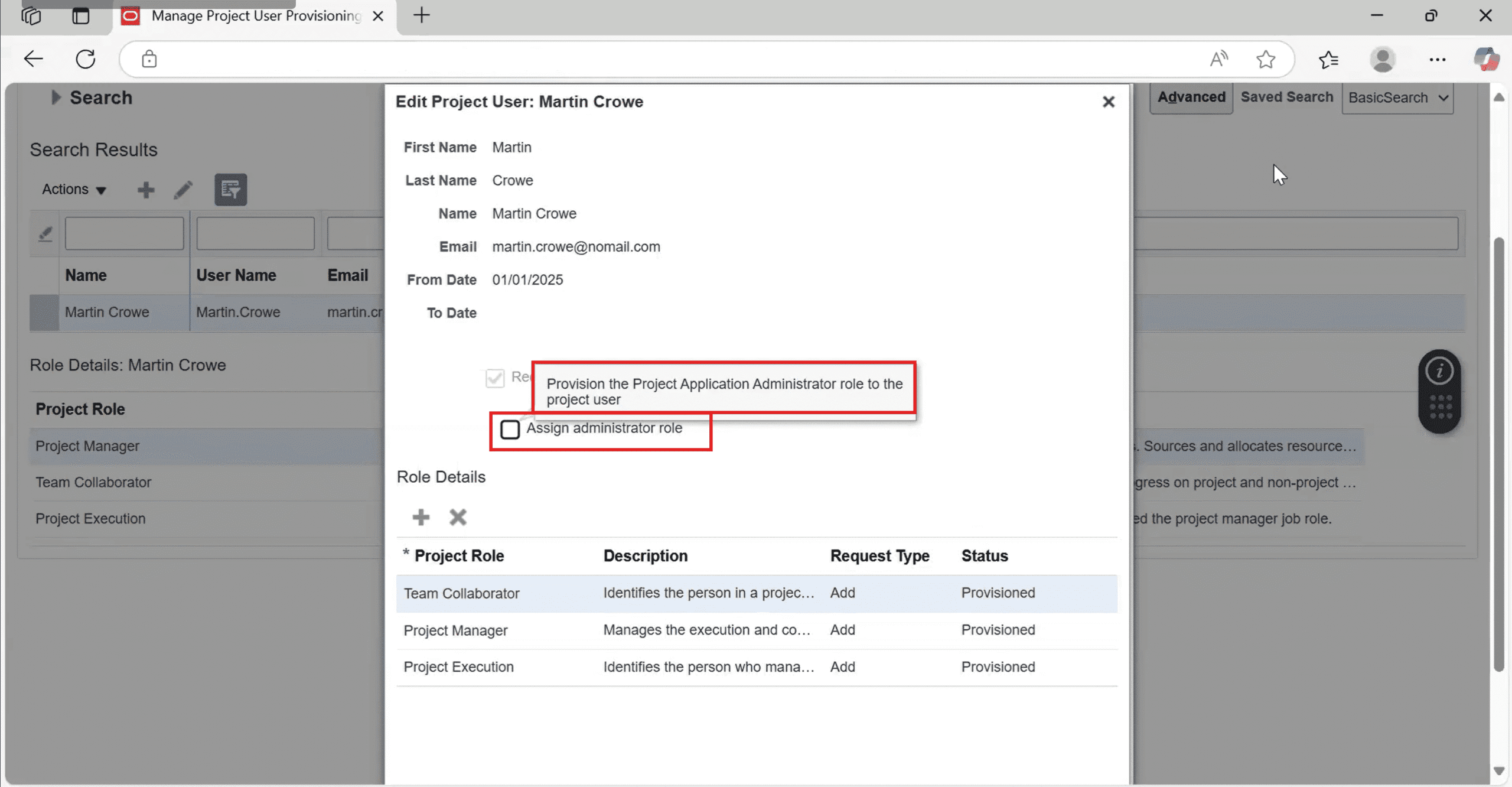Image resolution: width=1512 pixels, height=787 pixels.
Task: Click the browser refresh icon
Action: point(86,59)
